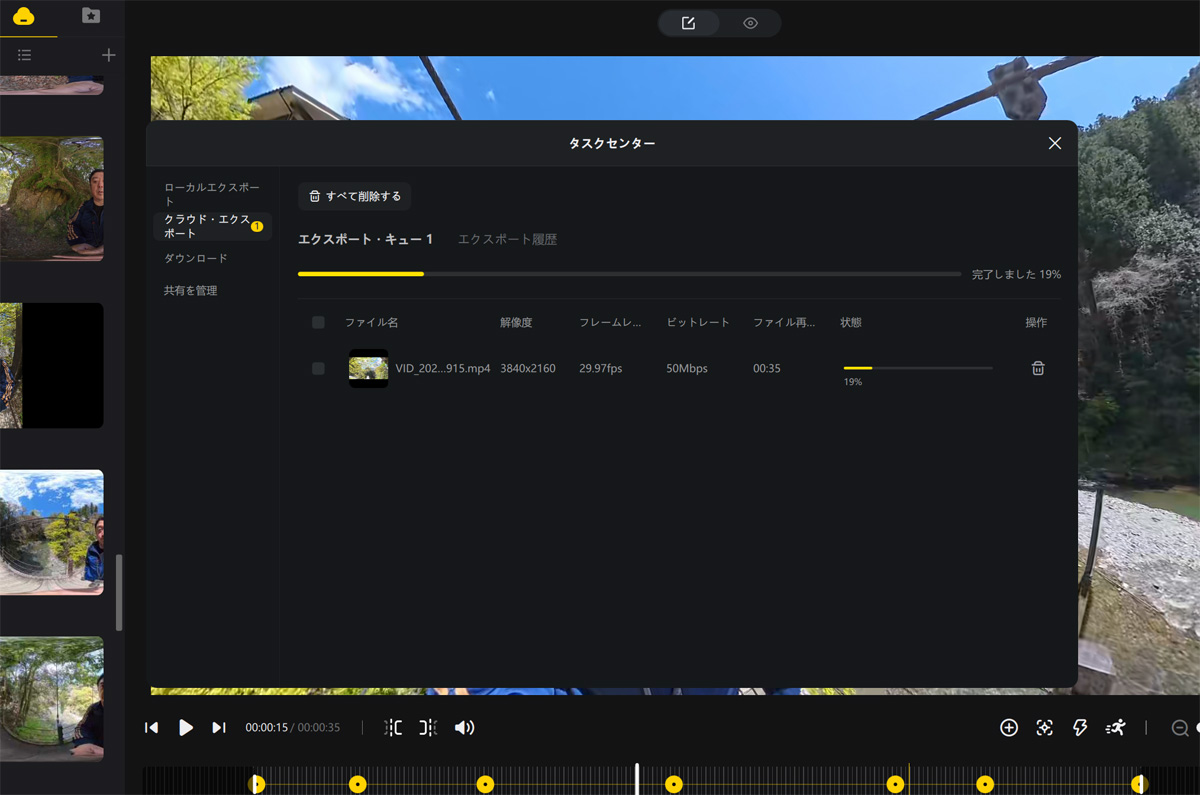Open the エクスポート履歴 tab

click(507, 240)
